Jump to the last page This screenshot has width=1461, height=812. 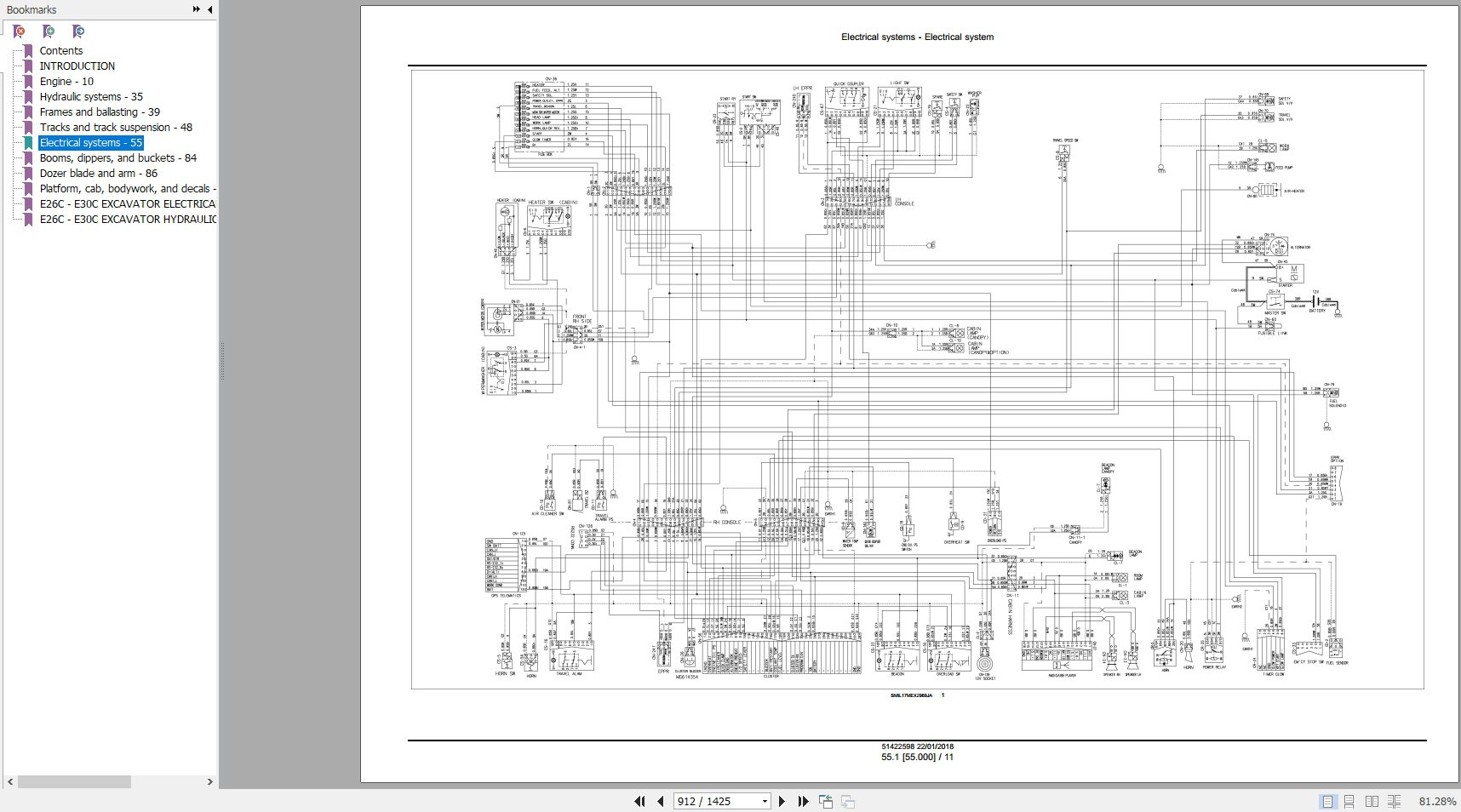coord(802,801)
